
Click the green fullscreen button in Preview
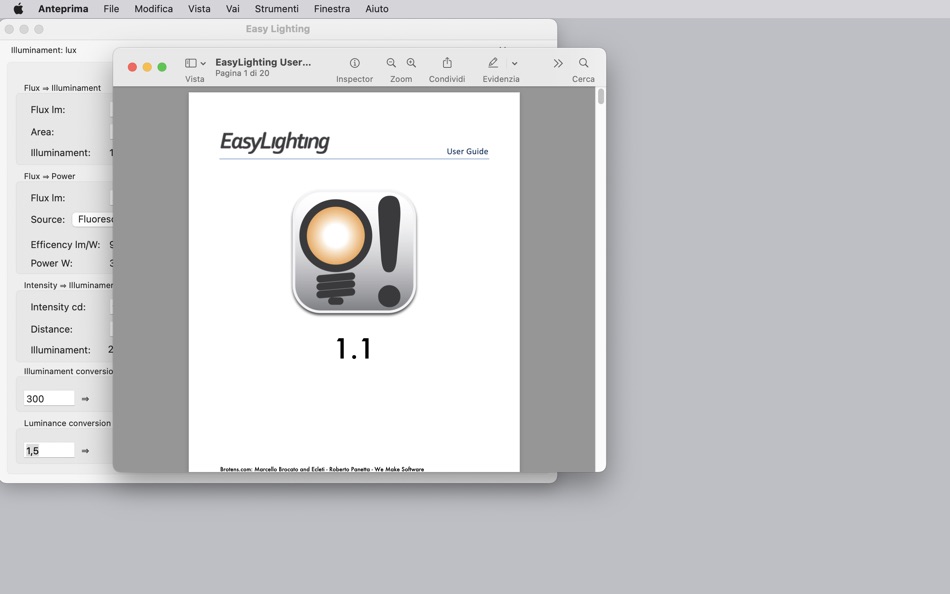(162, 67)
